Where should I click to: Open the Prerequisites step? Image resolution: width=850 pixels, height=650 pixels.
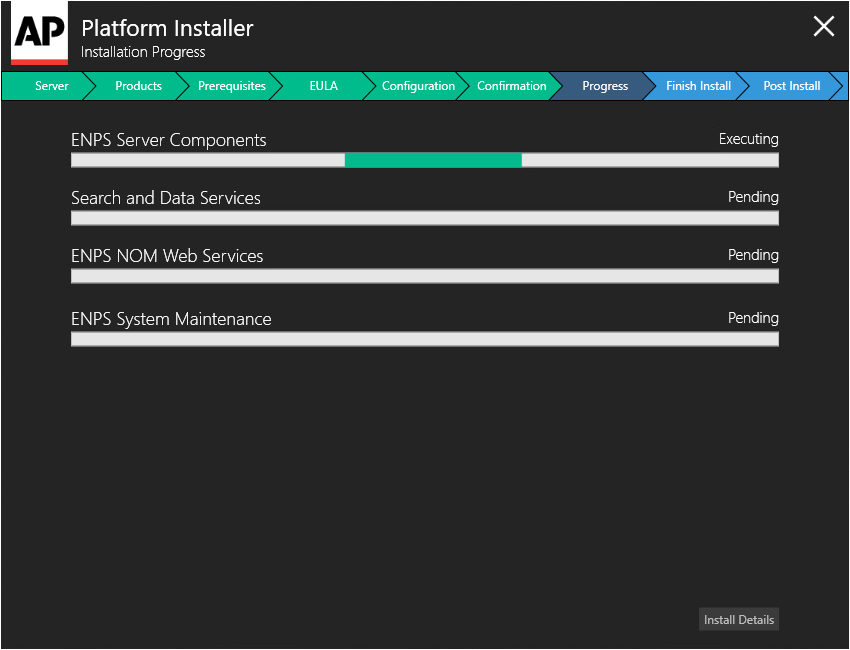231,86
